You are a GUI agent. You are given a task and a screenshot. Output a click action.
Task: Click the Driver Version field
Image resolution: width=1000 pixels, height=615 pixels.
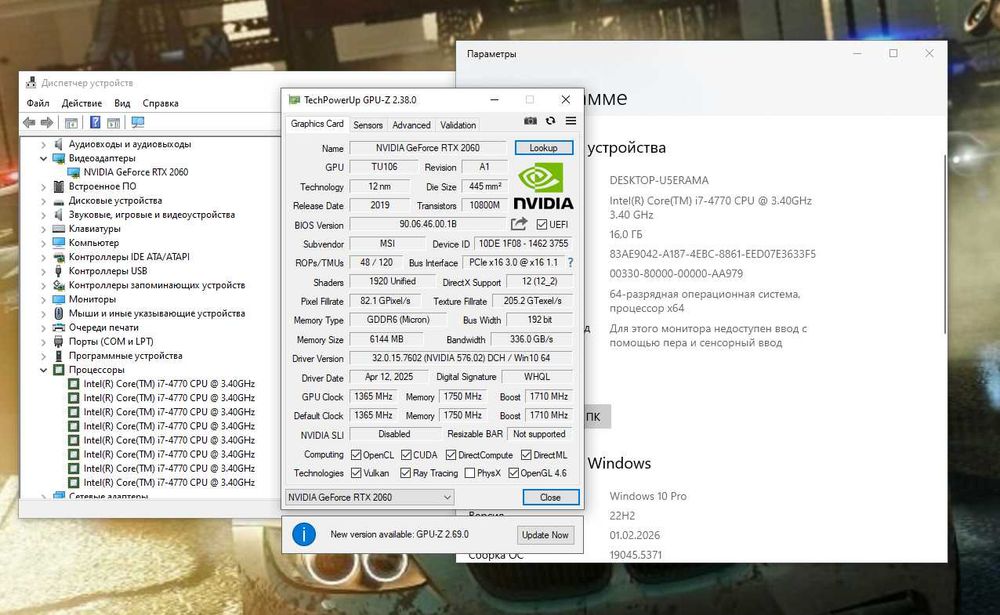pyautogui.click(x=461, y=358)
